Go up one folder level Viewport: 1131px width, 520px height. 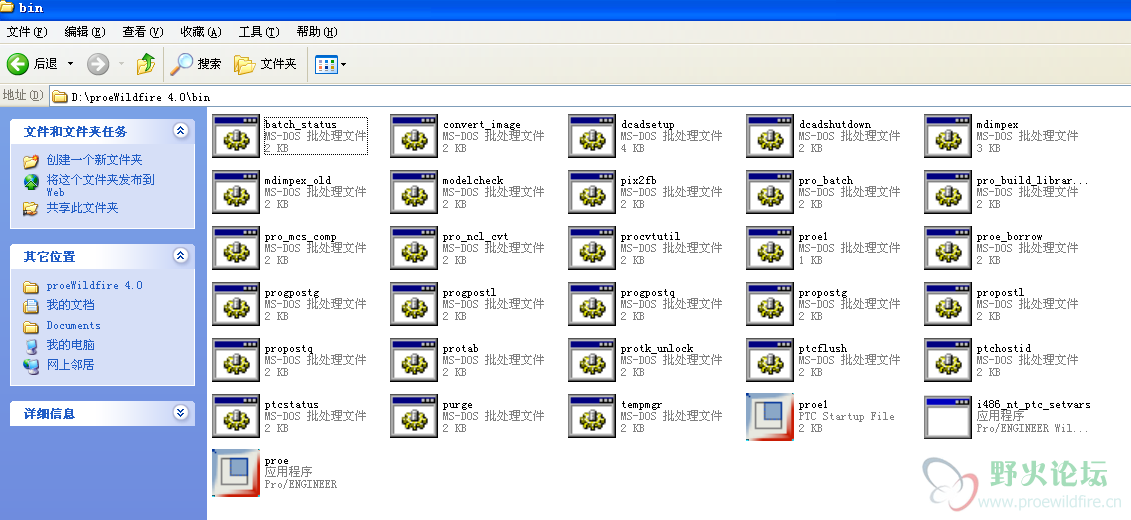[146, 64]
